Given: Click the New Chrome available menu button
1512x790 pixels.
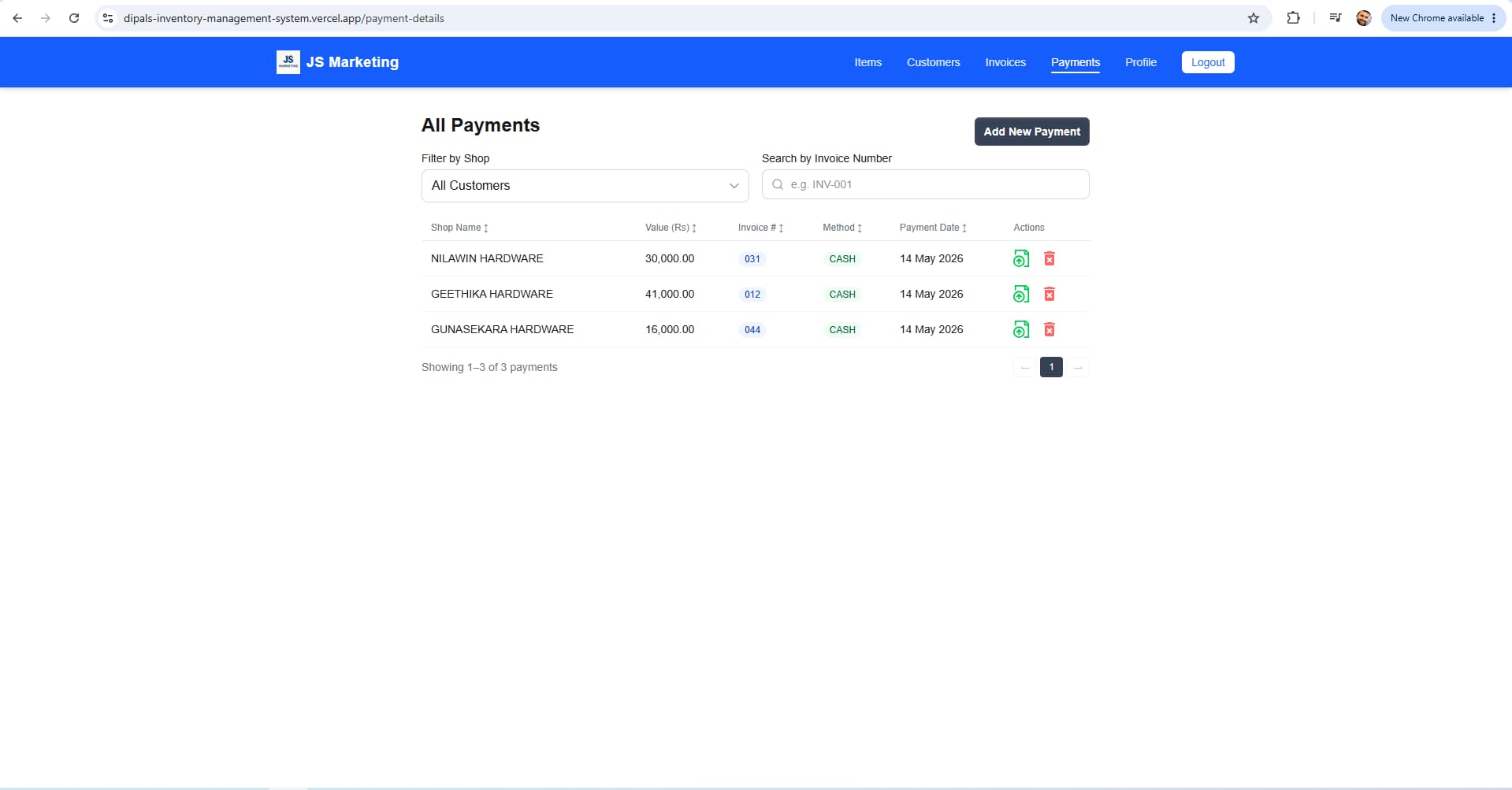Looking at the screenshot, I should click(1443, 18).
